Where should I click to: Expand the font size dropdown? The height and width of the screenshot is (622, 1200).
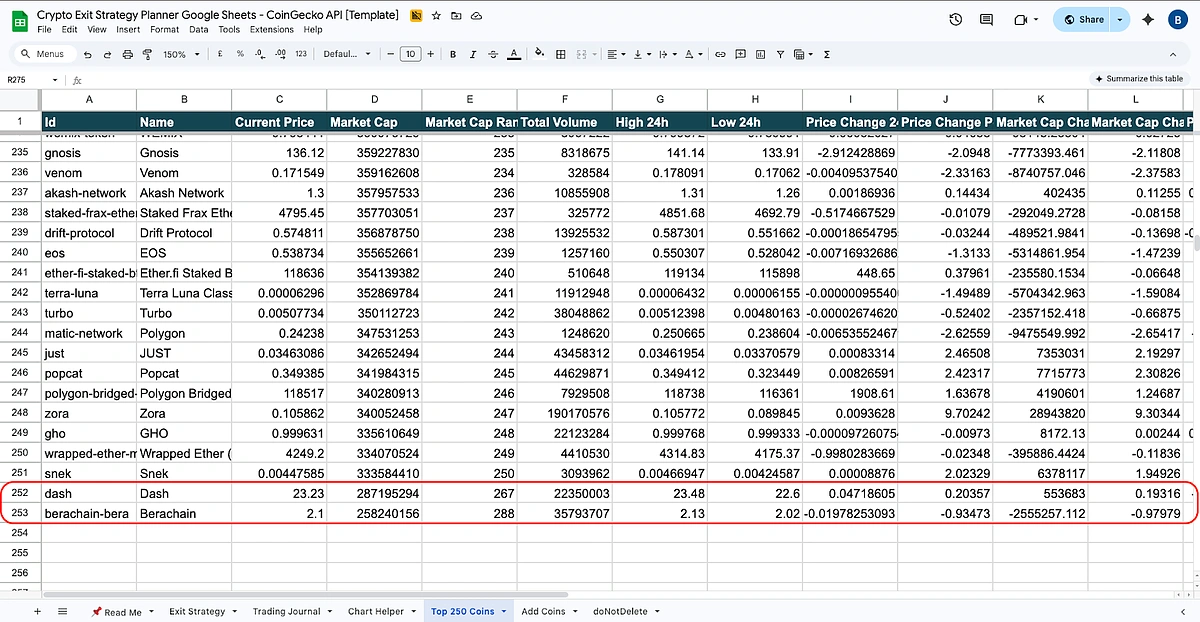(x=411, y=54)
